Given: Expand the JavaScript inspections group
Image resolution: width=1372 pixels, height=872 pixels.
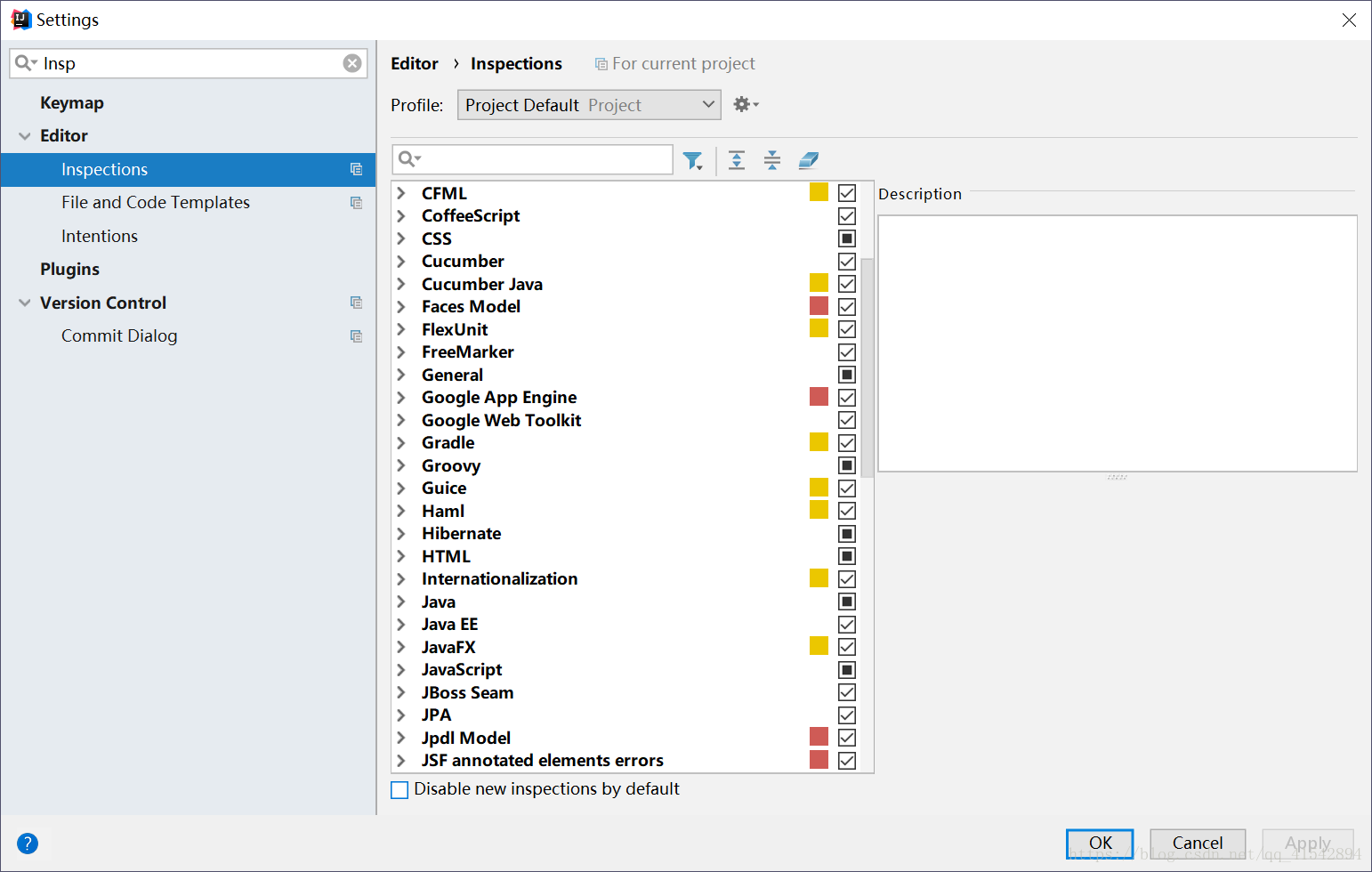Looking at the screenshot, I should [401, 669].
